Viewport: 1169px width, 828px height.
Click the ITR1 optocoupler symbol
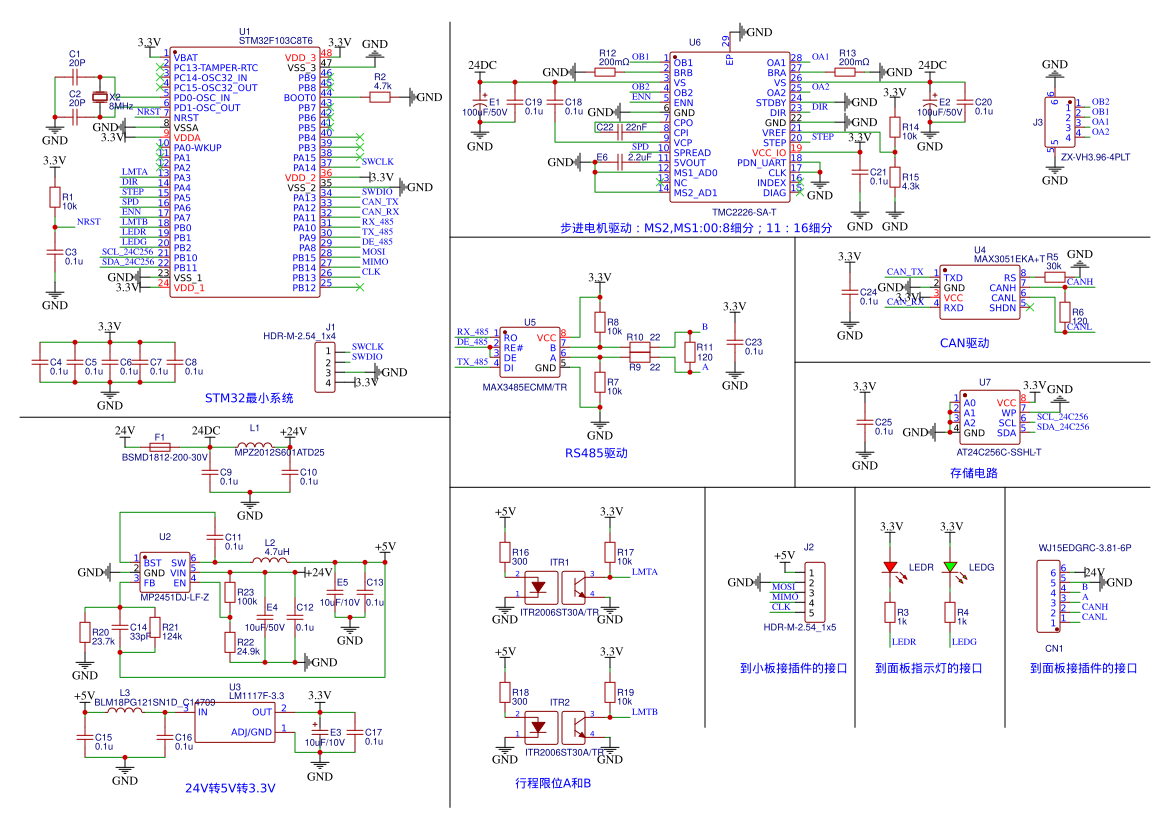(x=556, y=586)
